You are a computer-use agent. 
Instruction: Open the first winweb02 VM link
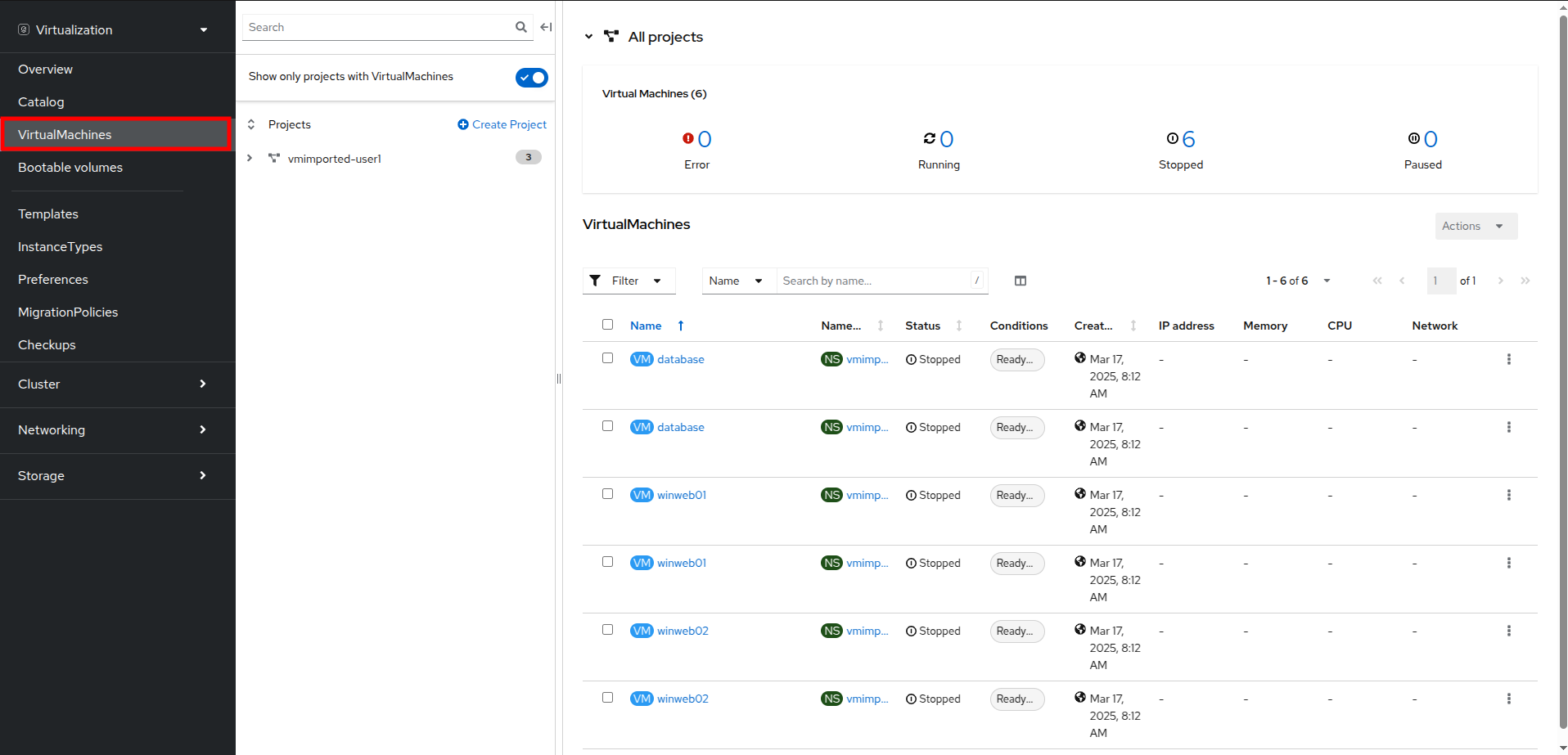[683, 631]
